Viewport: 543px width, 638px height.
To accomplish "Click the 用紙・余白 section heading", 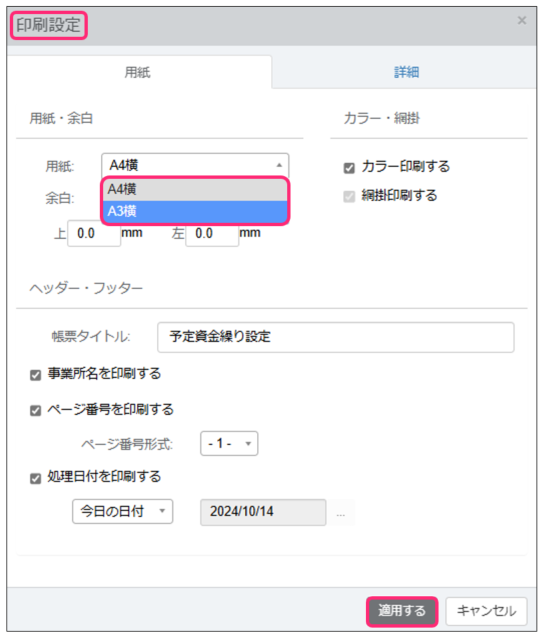I will tap(61, 118).
